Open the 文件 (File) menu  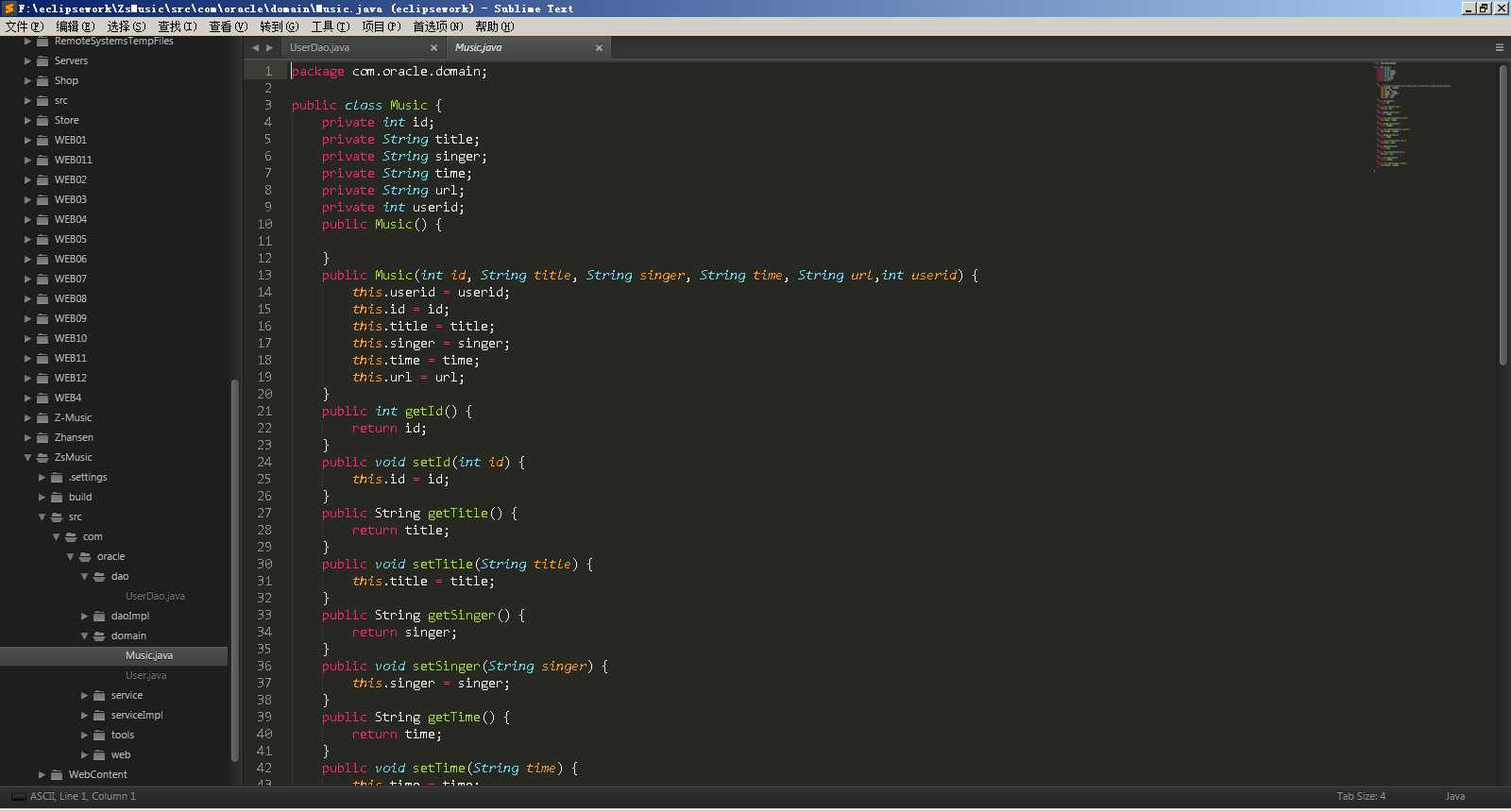pos(25,26)
